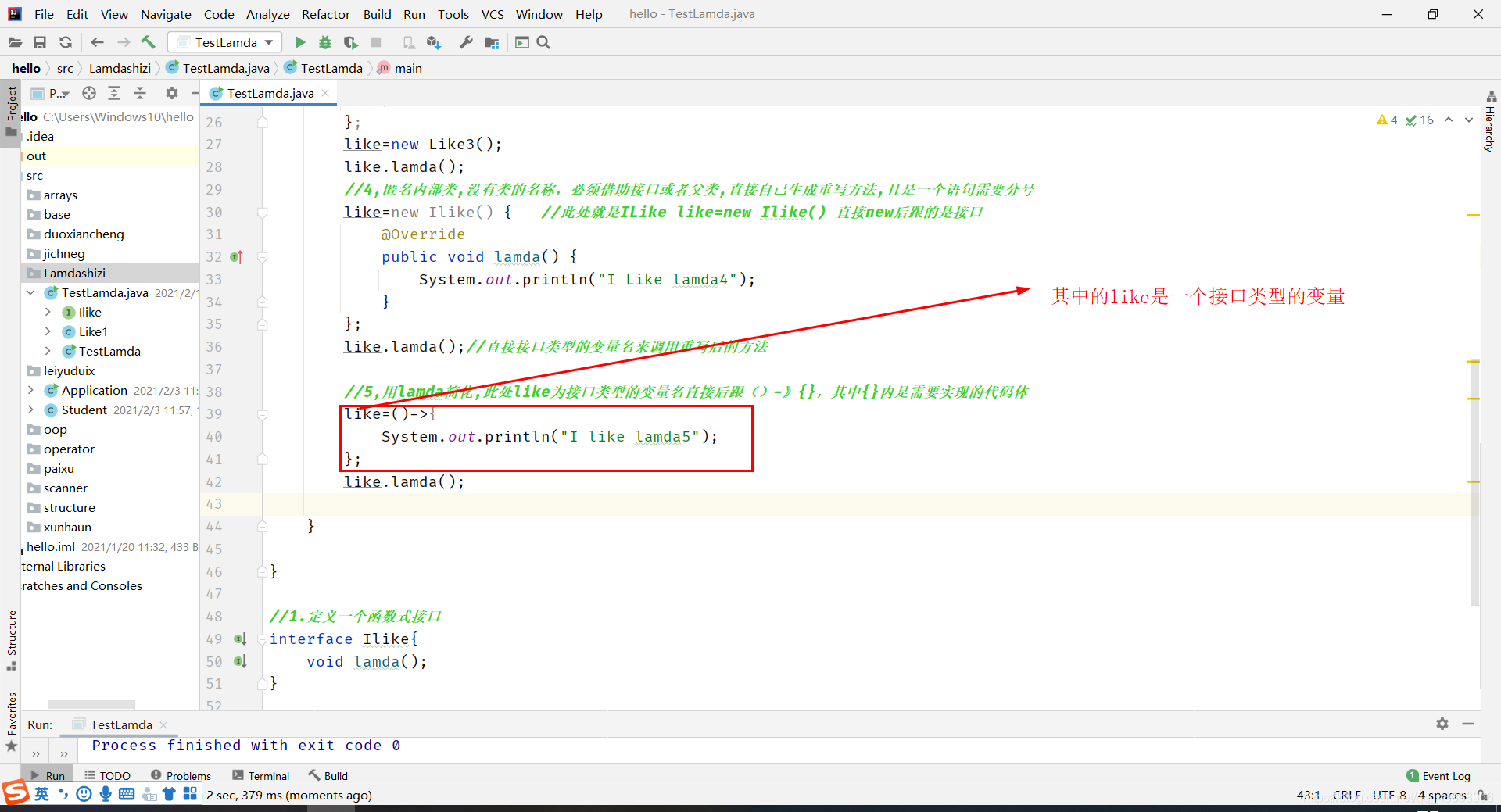This screenshot has height=812, width=1501.
Task: Expand the Like1 node in project tree
Action: (x=48, y=331)
